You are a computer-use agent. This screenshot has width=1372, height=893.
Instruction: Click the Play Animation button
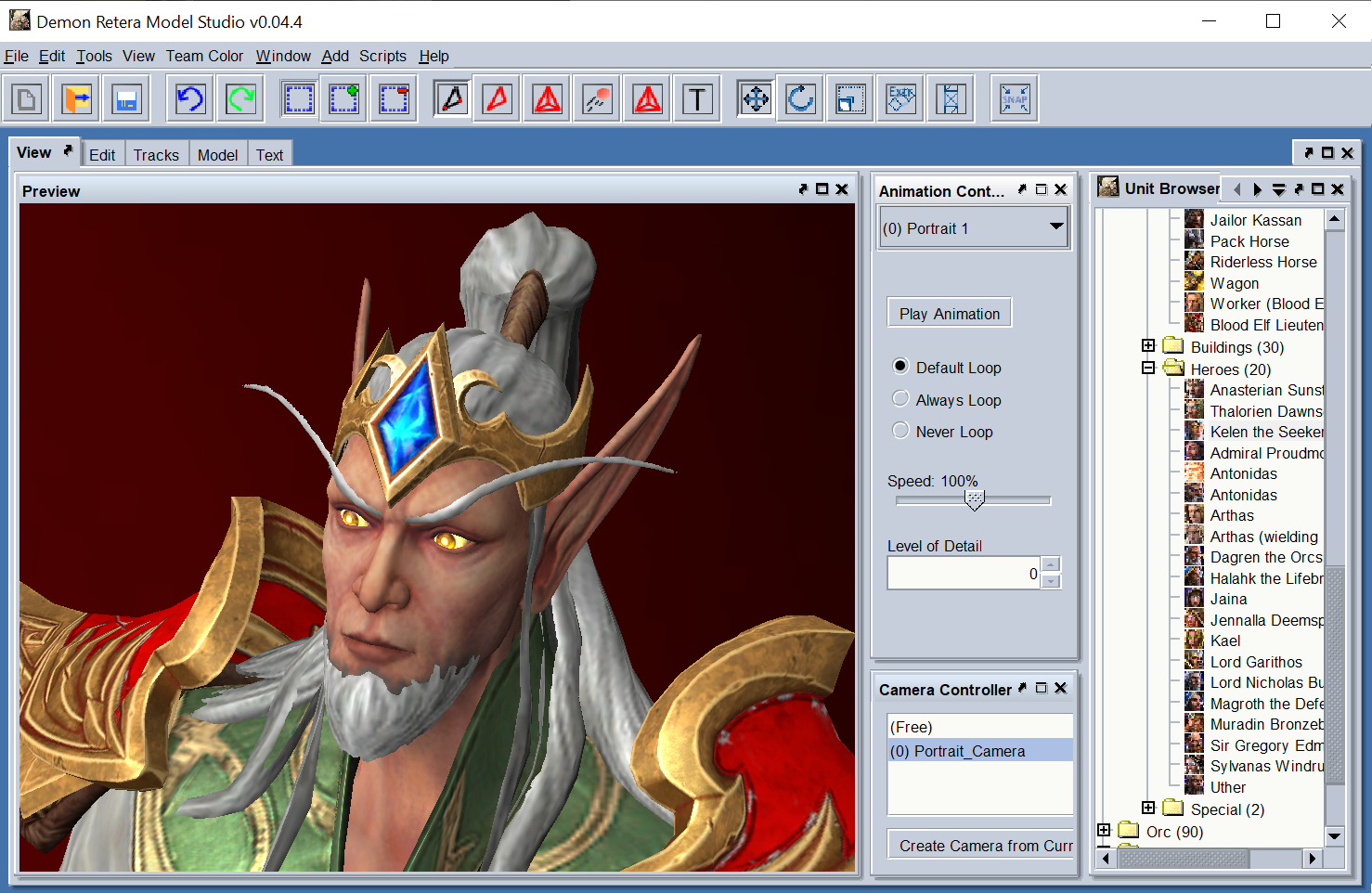pos(950,314)
